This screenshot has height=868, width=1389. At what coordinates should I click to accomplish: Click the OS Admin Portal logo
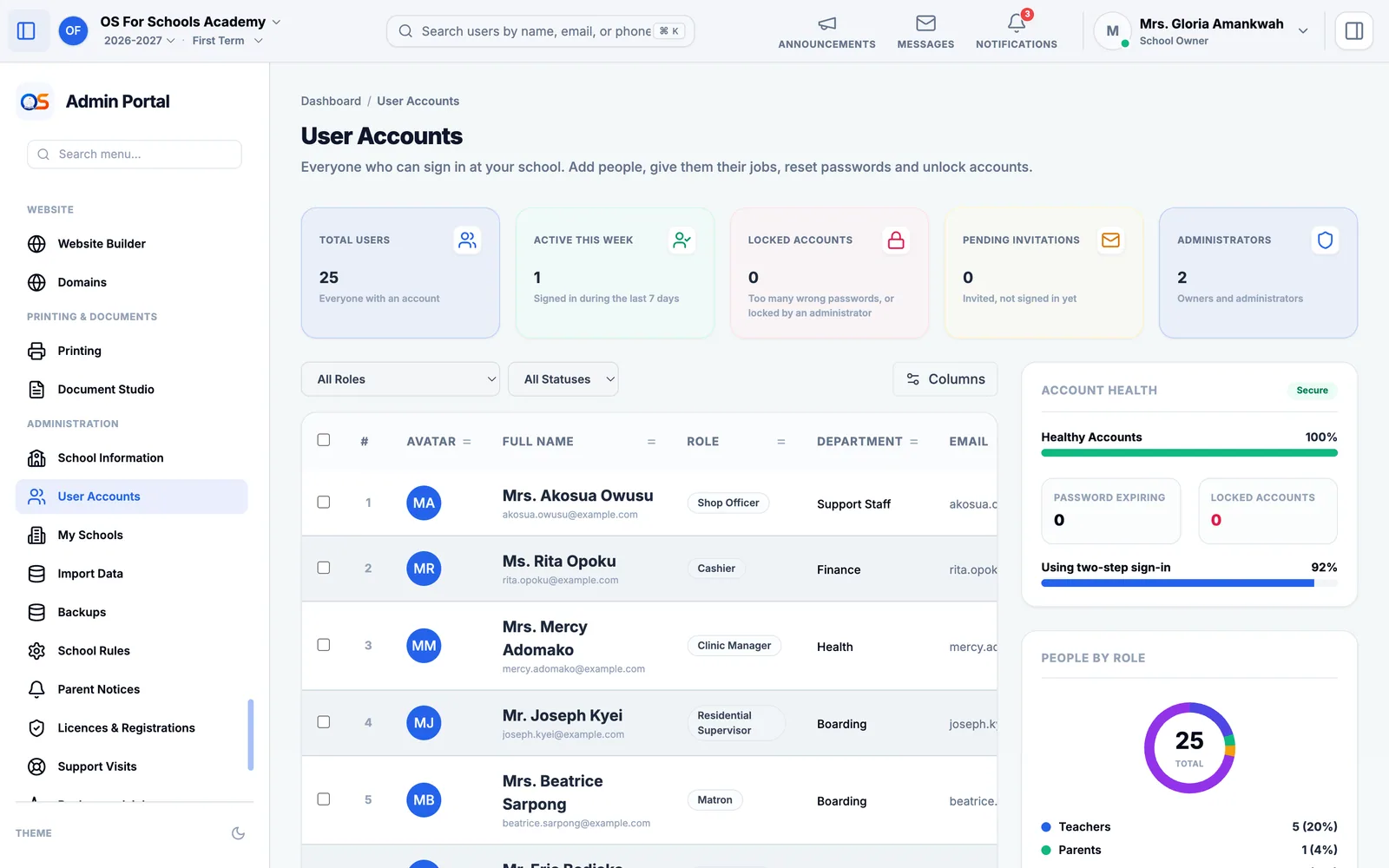click(35, 102)
